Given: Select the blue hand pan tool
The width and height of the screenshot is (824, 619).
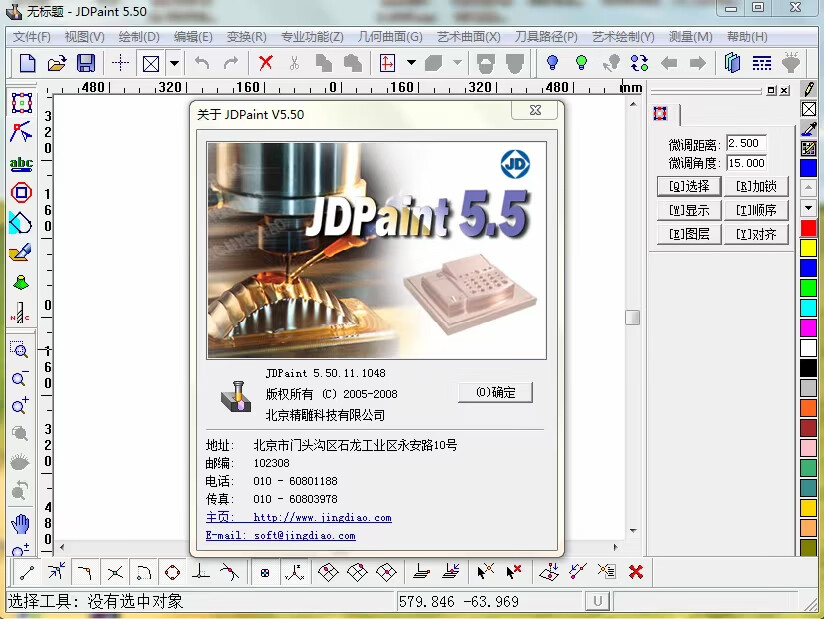Looking at the screenshot, I should click(x=20, y=523).
